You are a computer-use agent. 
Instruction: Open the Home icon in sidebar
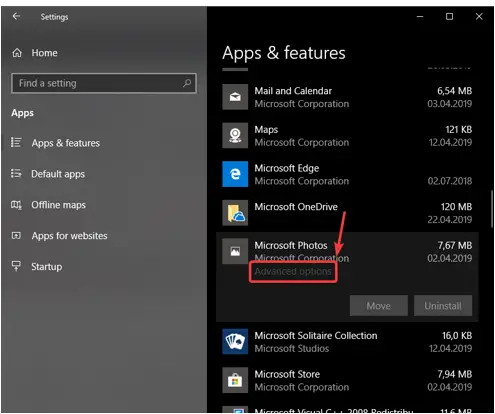coord(17,53)
